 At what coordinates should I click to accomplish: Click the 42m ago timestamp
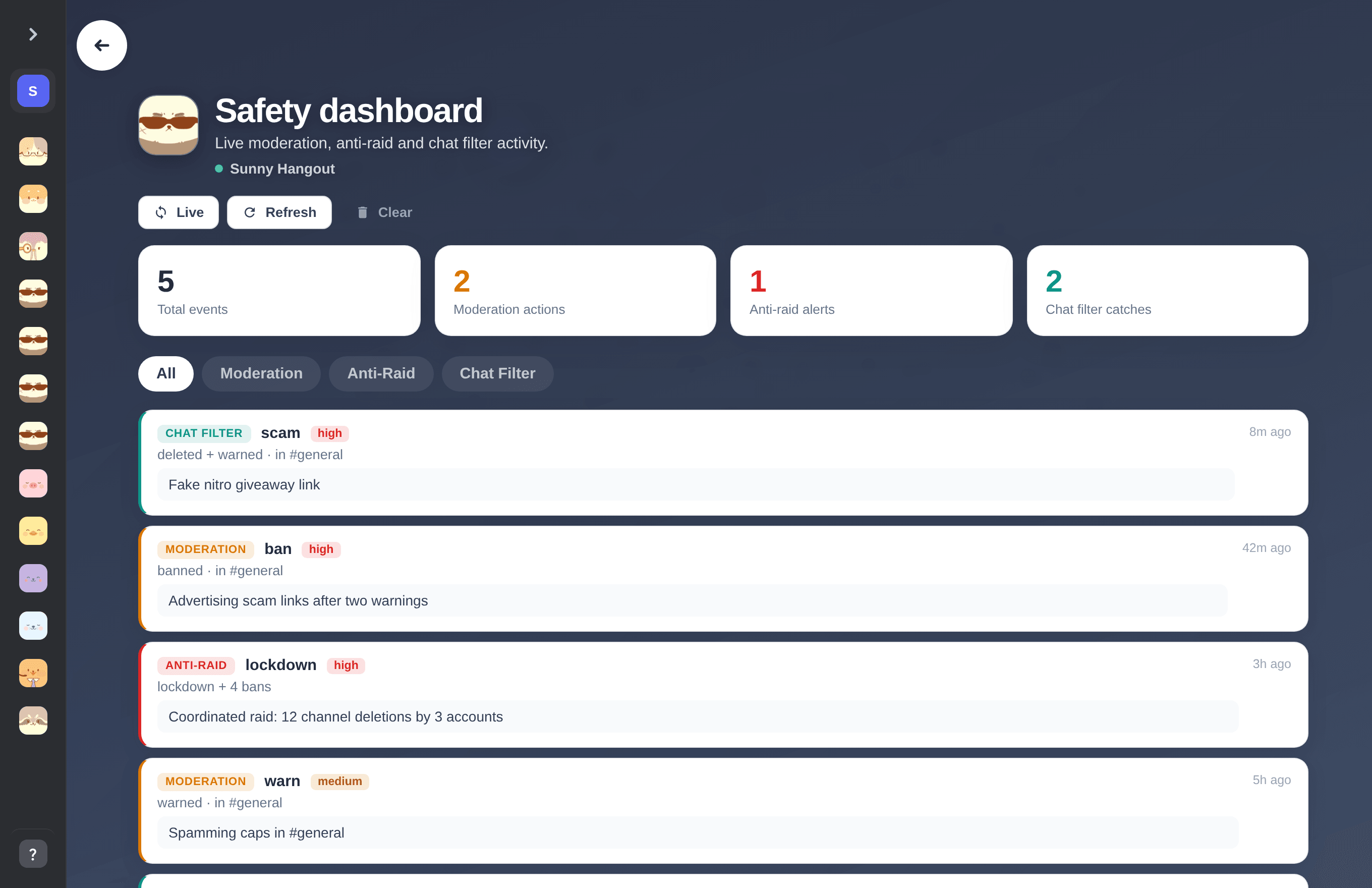pyautogui.click(x=1266, y=548)
